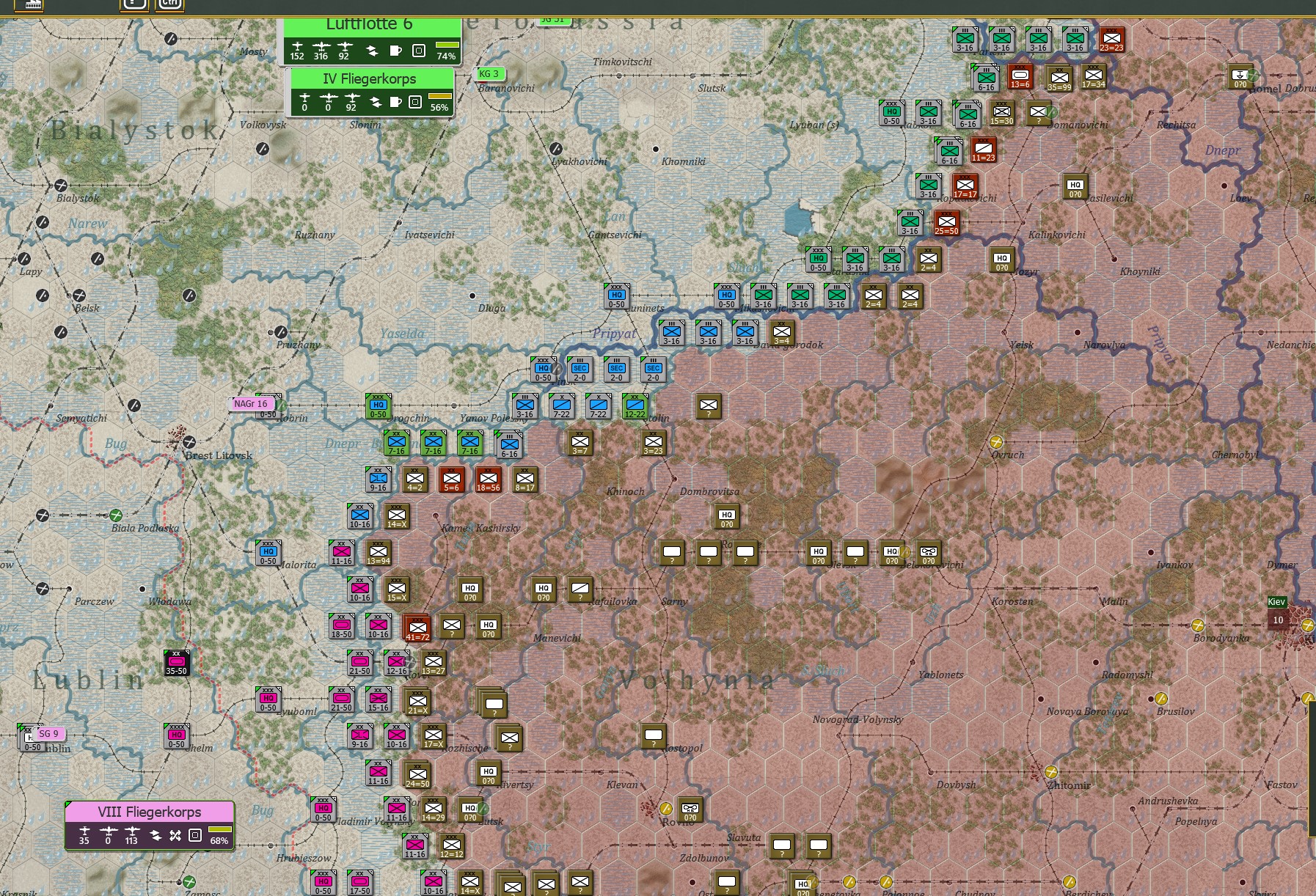The width and height of the screenshot is (1316, 896).
Task: Select the red Soviet 25=50 counter
Action: tap(946, 223)
